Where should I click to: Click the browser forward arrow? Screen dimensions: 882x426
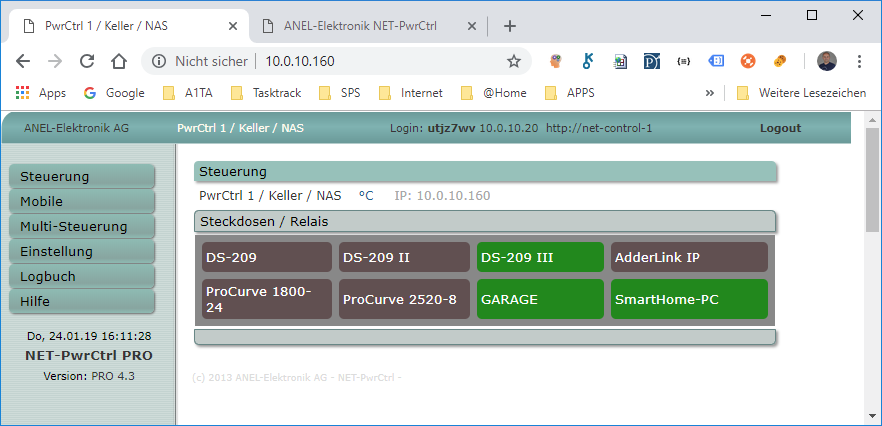[55, 61]
